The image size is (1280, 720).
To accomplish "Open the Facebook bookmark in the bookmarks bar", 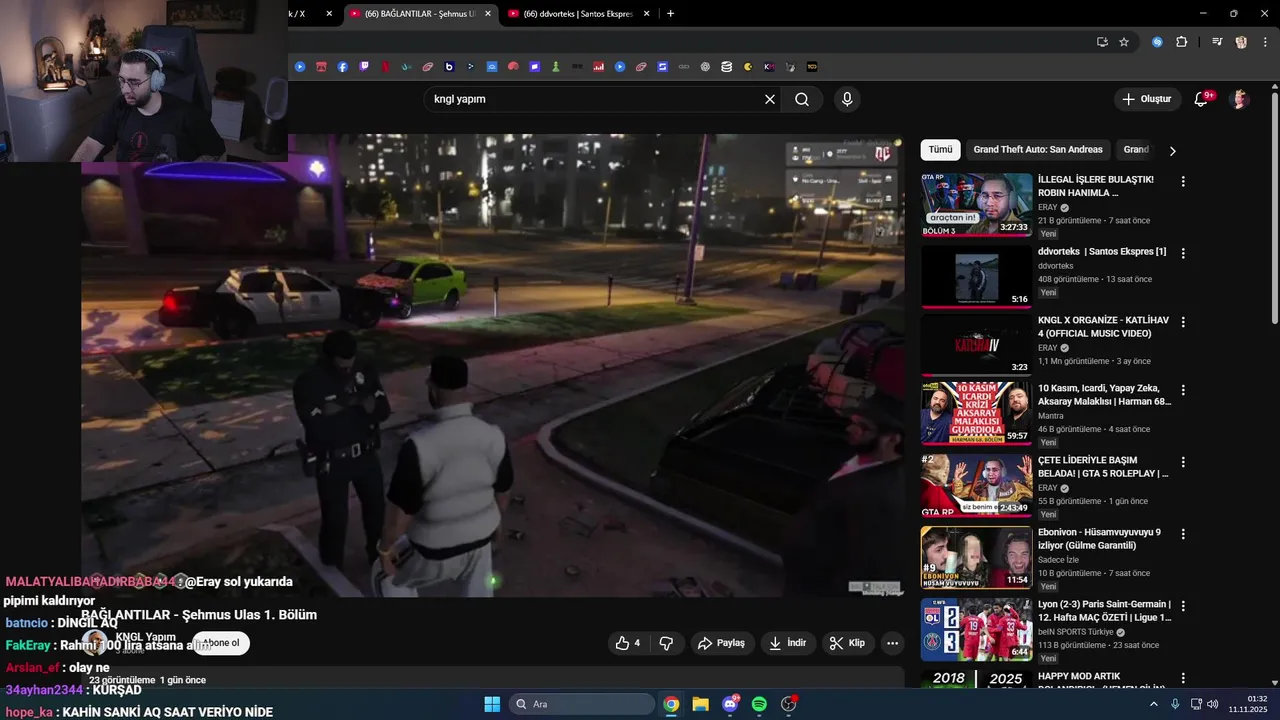I will (x=342, y=67).
